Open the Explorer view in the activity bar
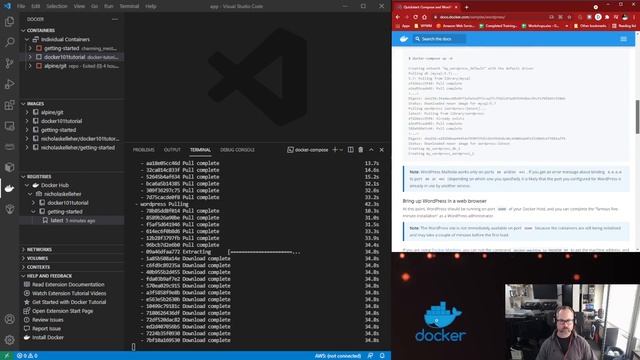 click(9, 21)
